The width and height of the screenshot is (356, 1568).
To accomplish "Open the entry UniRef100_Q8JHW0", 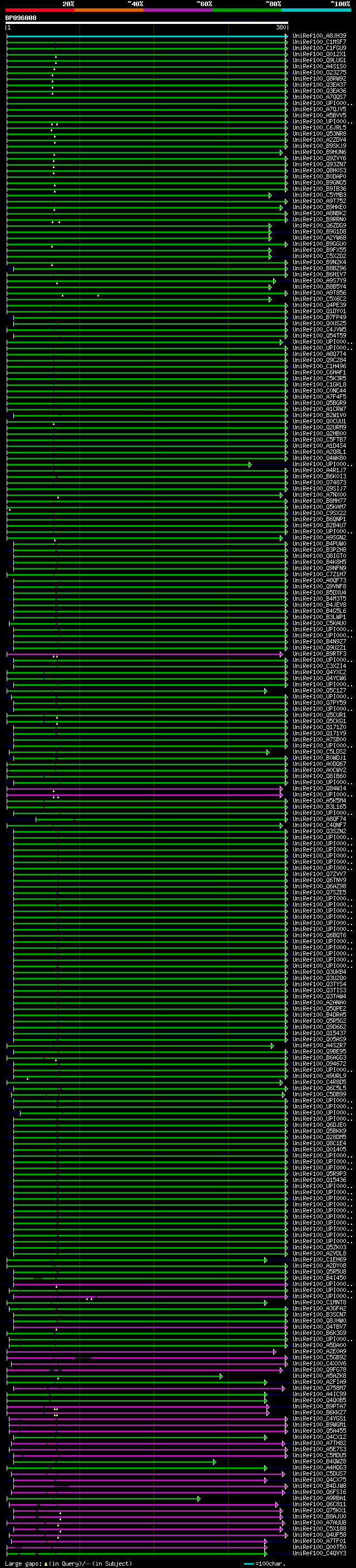I will coord(319,1321).
